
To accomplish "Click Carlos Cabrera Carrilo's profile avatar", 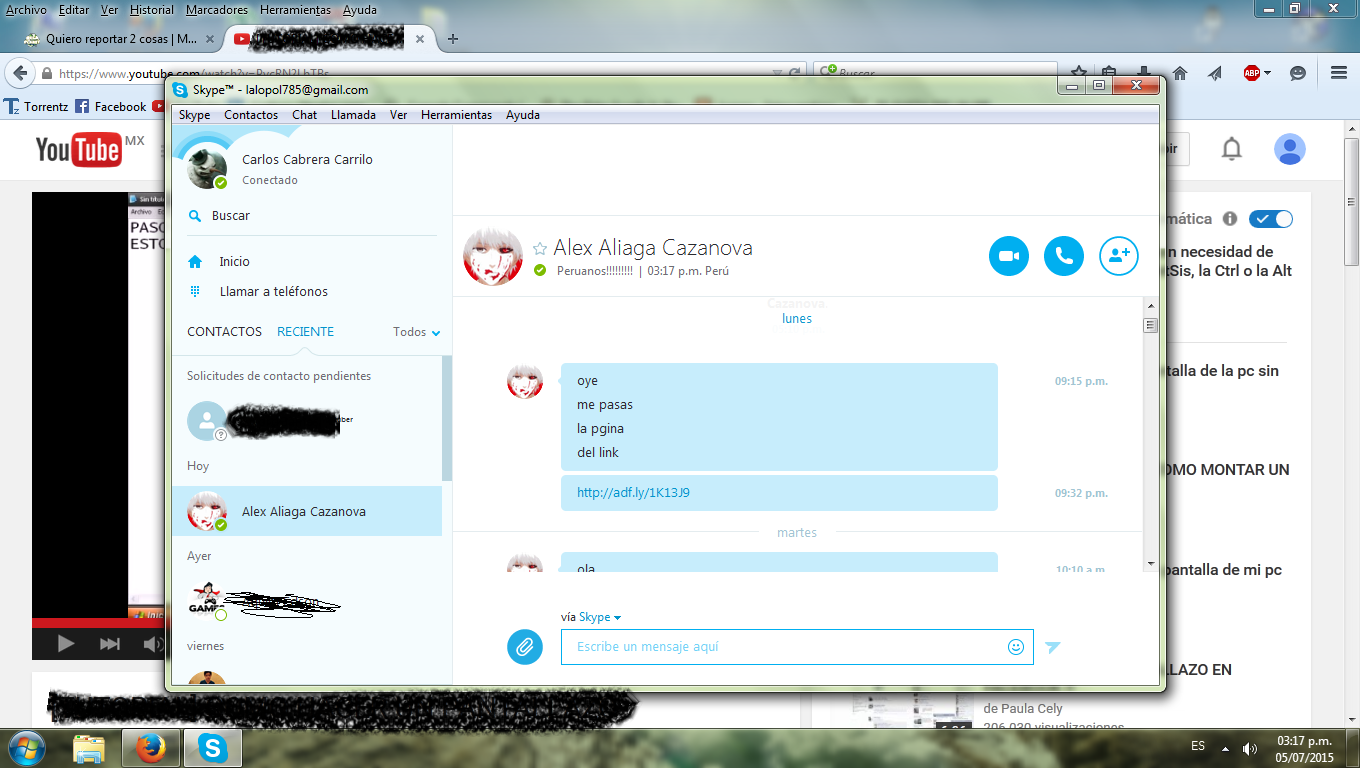I will click(207, 168).
